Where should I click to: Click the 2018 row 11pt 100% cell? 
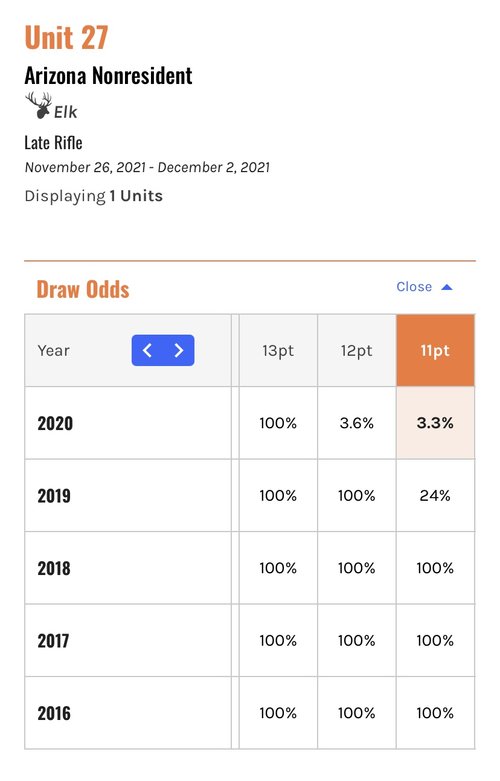click(435, 568)
